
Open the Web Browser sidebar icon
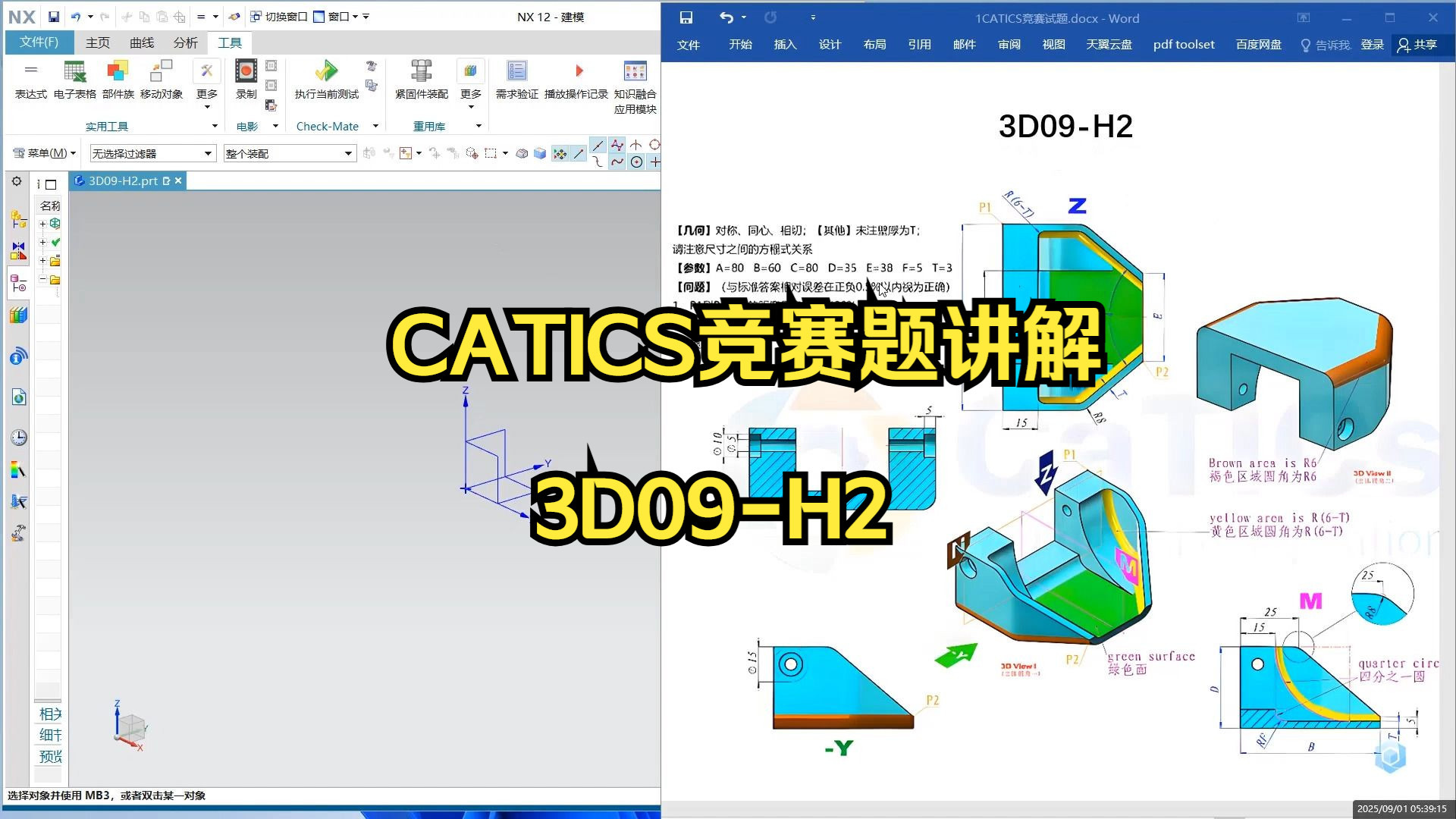click(x=18, y=397)
